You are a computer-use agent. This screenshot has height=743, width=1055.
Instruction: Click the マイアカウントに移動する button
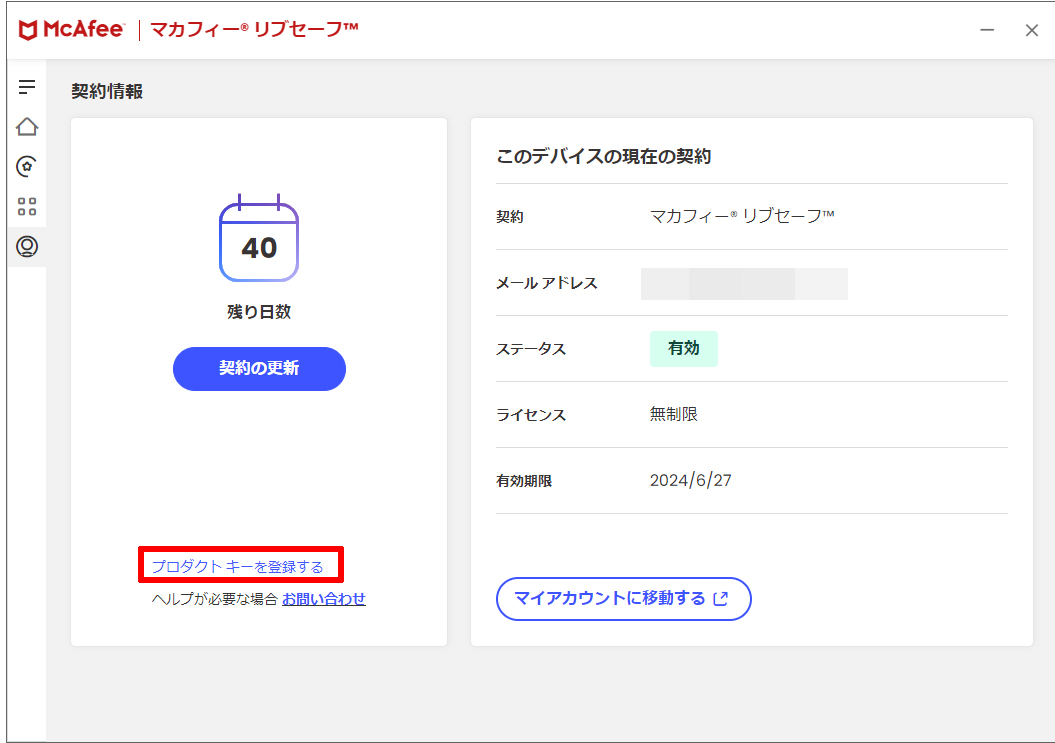(x=624, y=599)
